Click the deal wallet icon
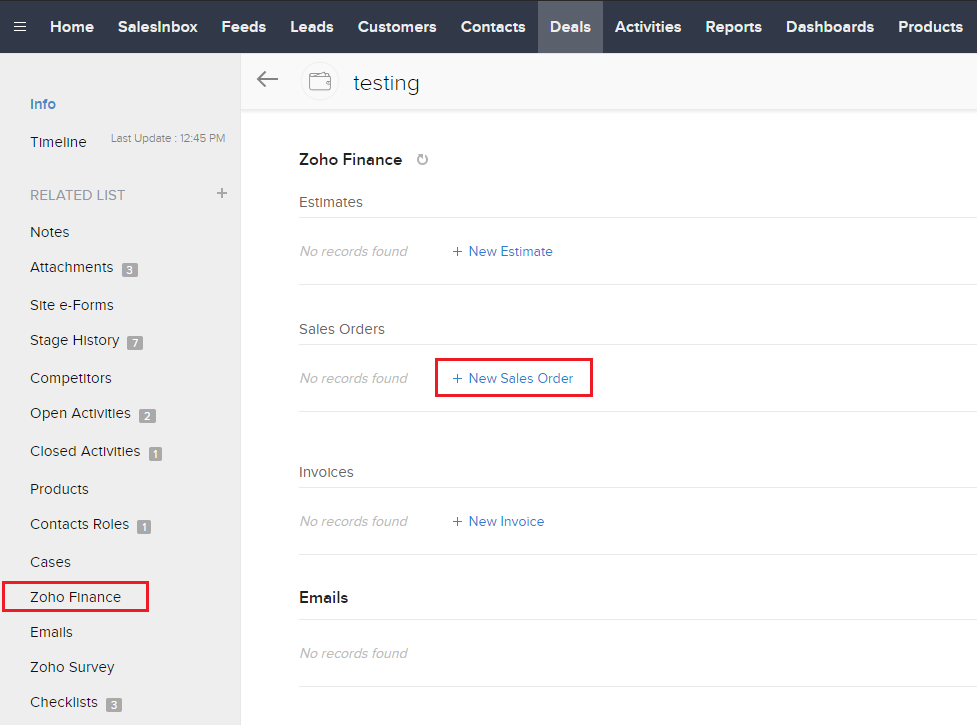 pyautogui.click(x=320, y=82)
